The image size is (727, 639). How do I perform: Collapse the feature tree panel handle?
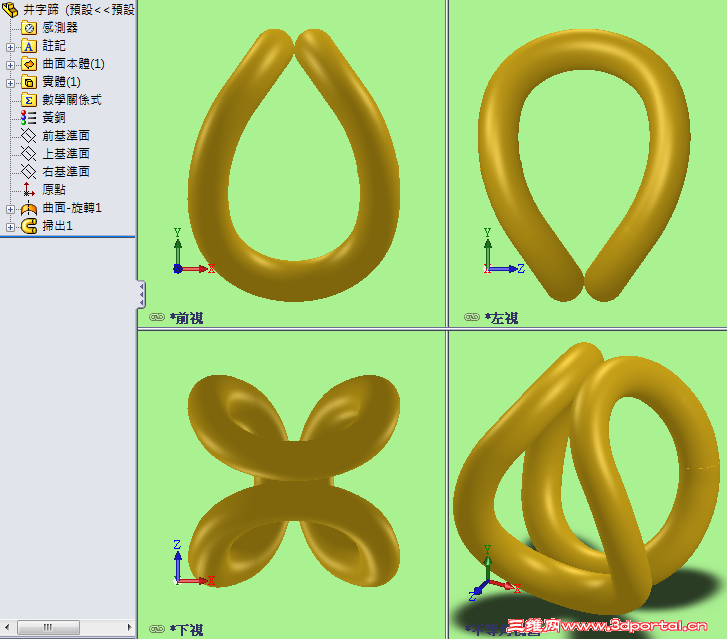click(x=141, y=294)
